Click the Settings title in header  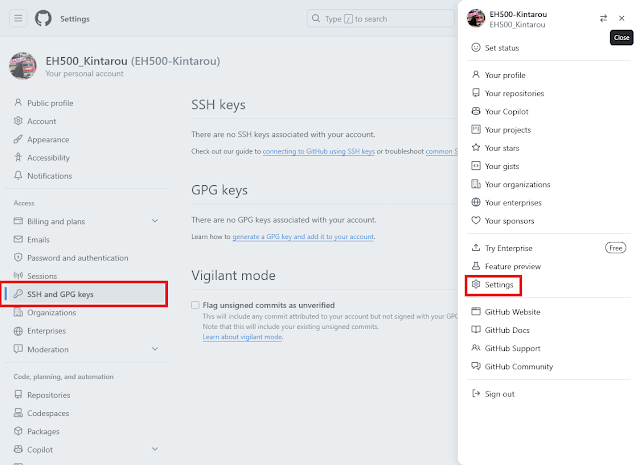[x=75, y=19]
